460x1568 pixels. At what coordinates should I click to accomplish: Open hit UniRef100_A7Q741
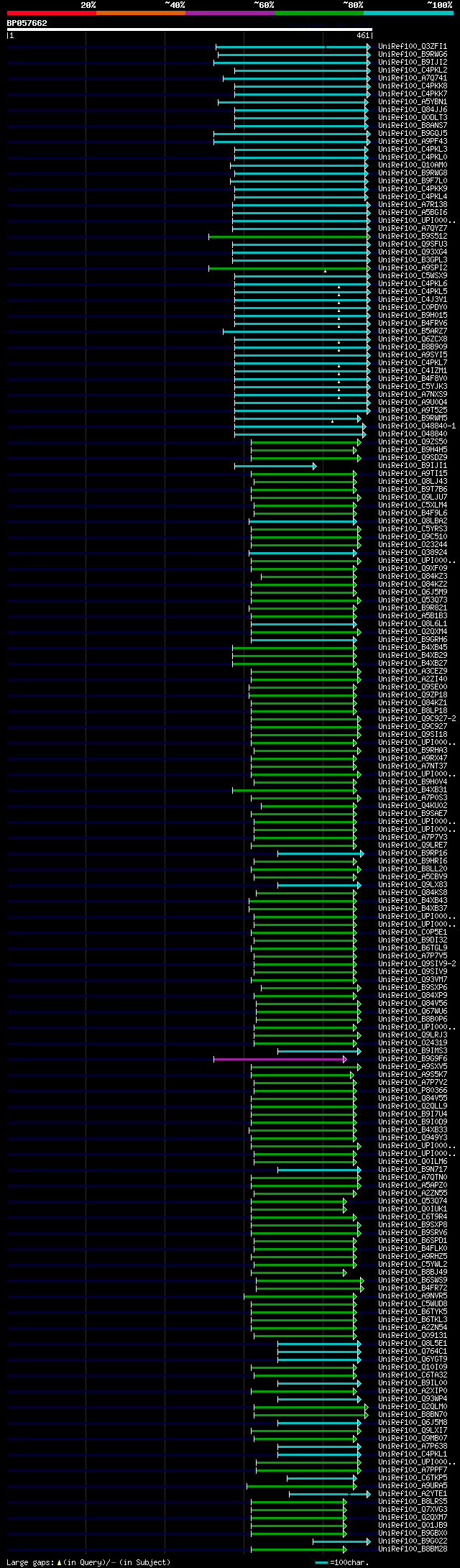413,78
